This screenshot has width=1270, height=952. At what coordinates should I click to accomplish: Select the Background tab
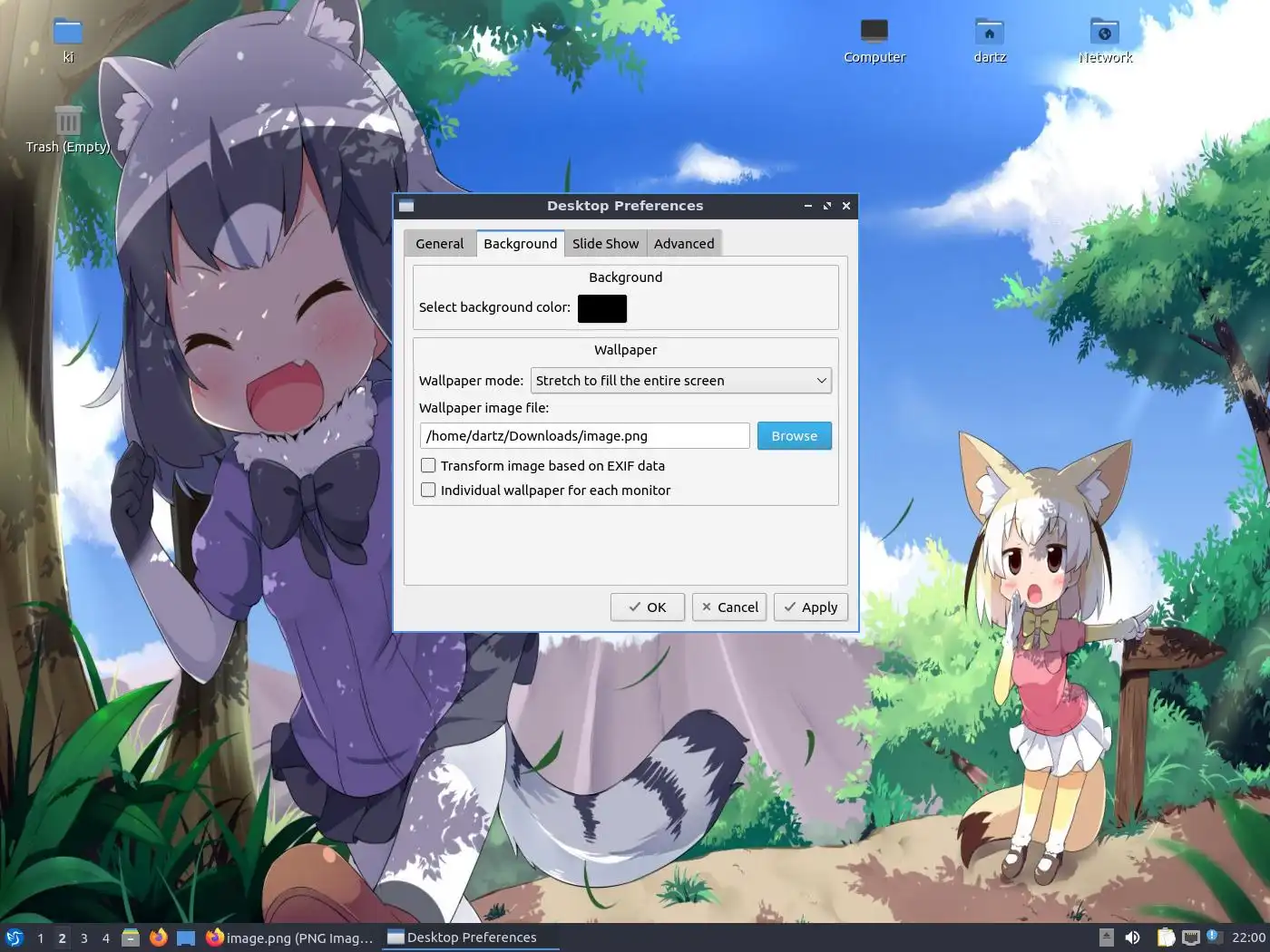[521, 243]
